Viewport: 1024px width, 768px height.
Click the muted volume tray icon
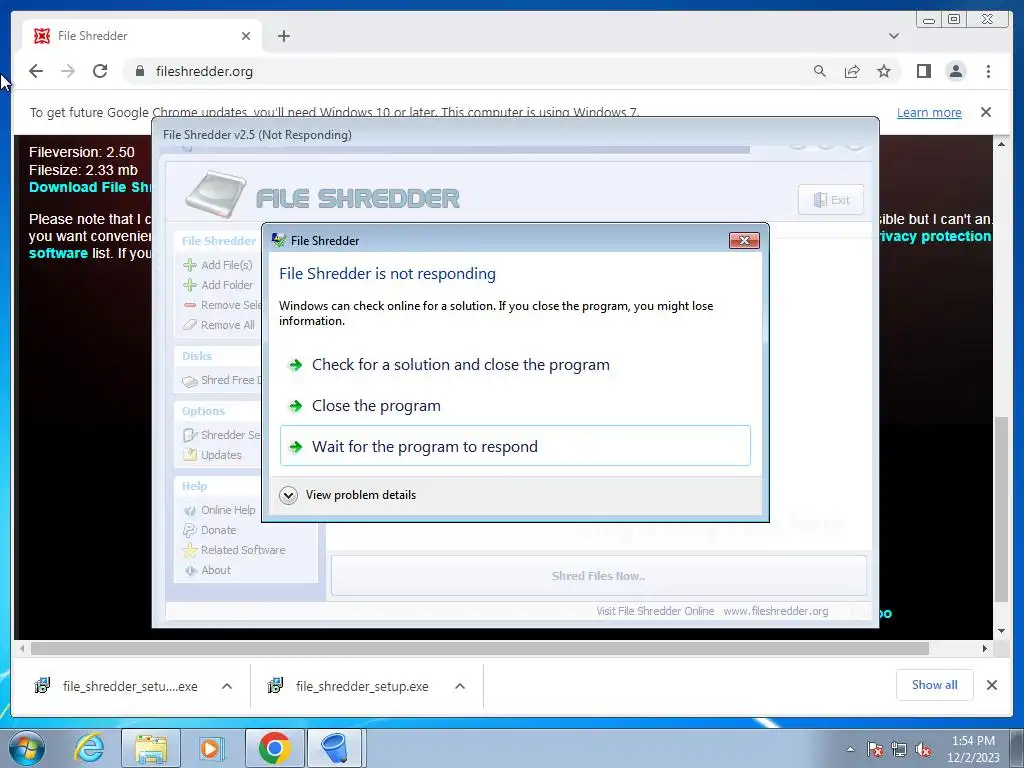pos(923,749)
